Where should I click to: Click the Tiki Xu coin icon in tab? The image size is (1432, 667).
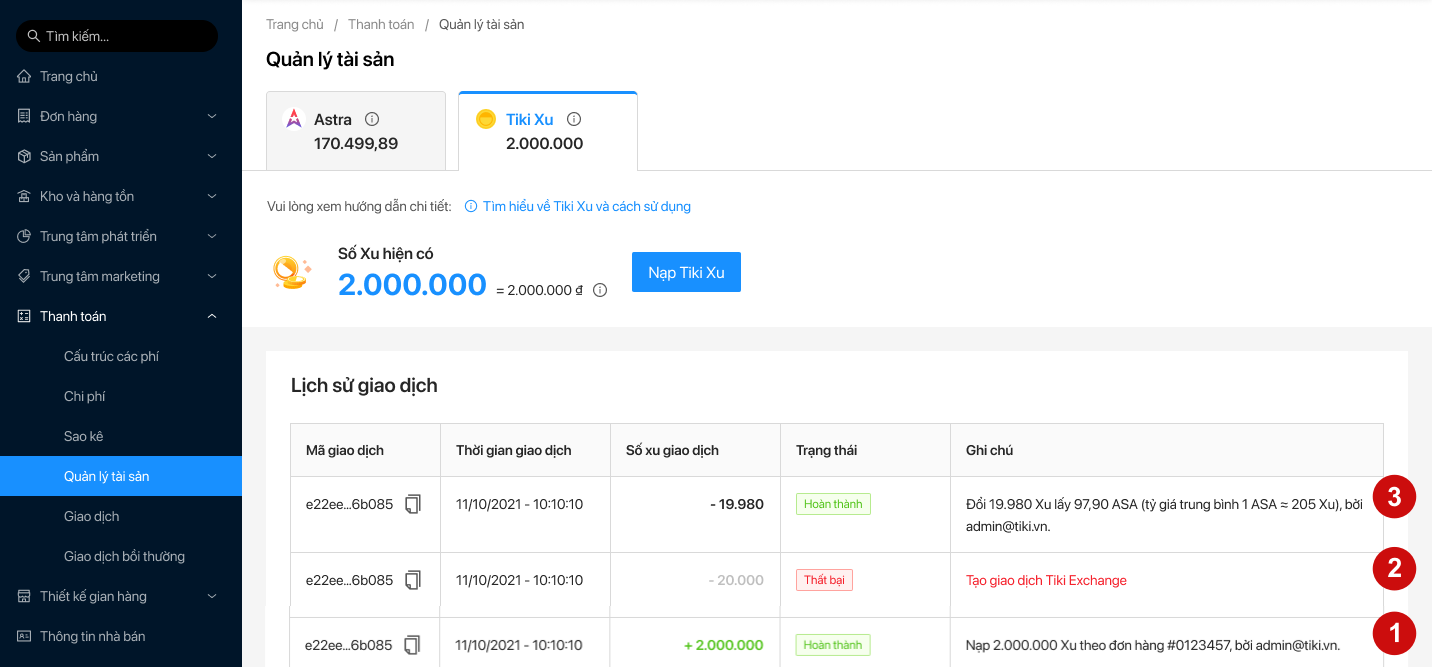tap(486, 119)
